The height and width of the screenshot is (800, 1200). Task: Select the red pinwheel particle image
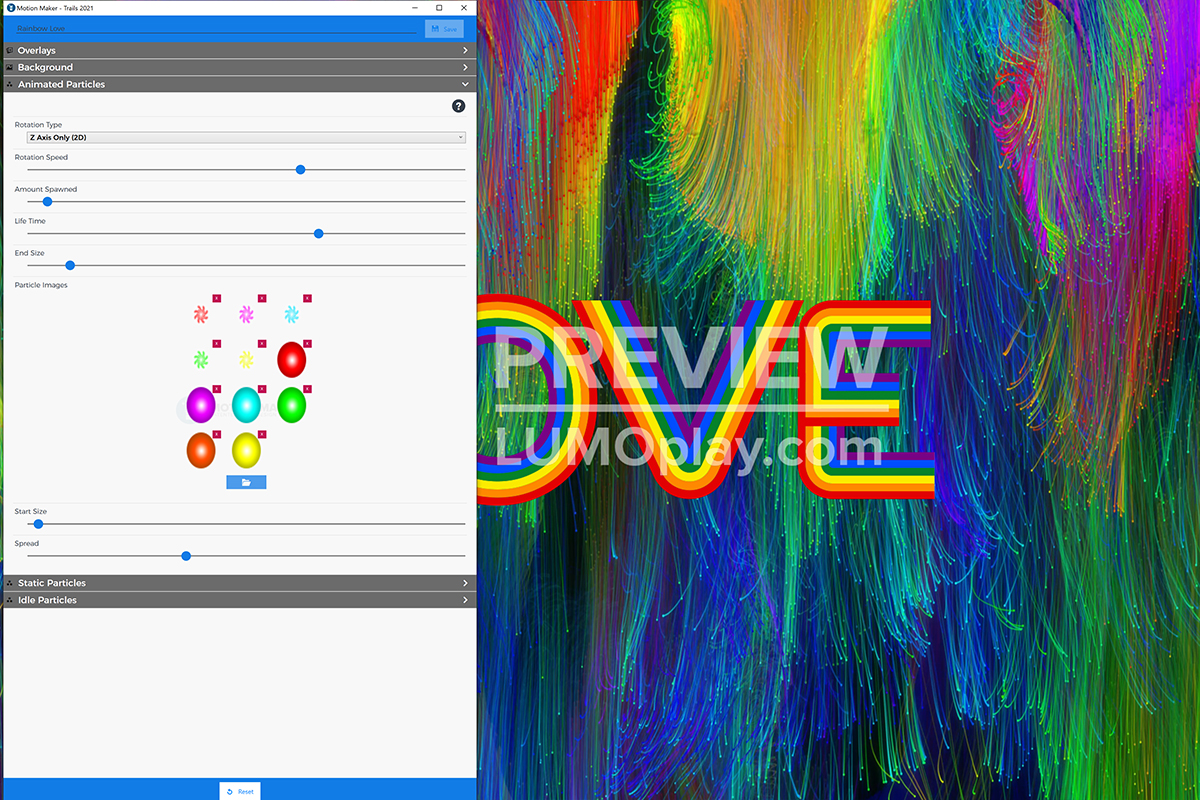pyautogui.click(x=201, y=314)
